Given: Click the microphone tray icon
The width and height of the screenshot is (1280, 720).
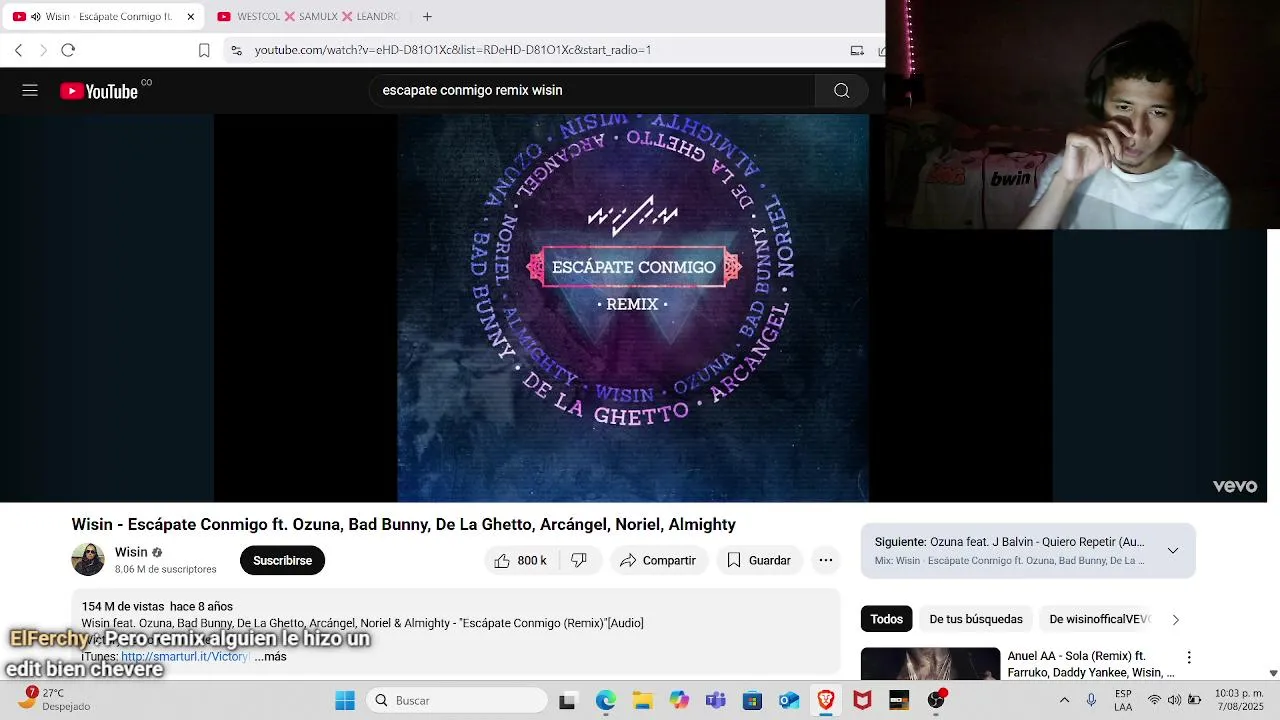Looking at the screenshot, I should pos(1091,700).
